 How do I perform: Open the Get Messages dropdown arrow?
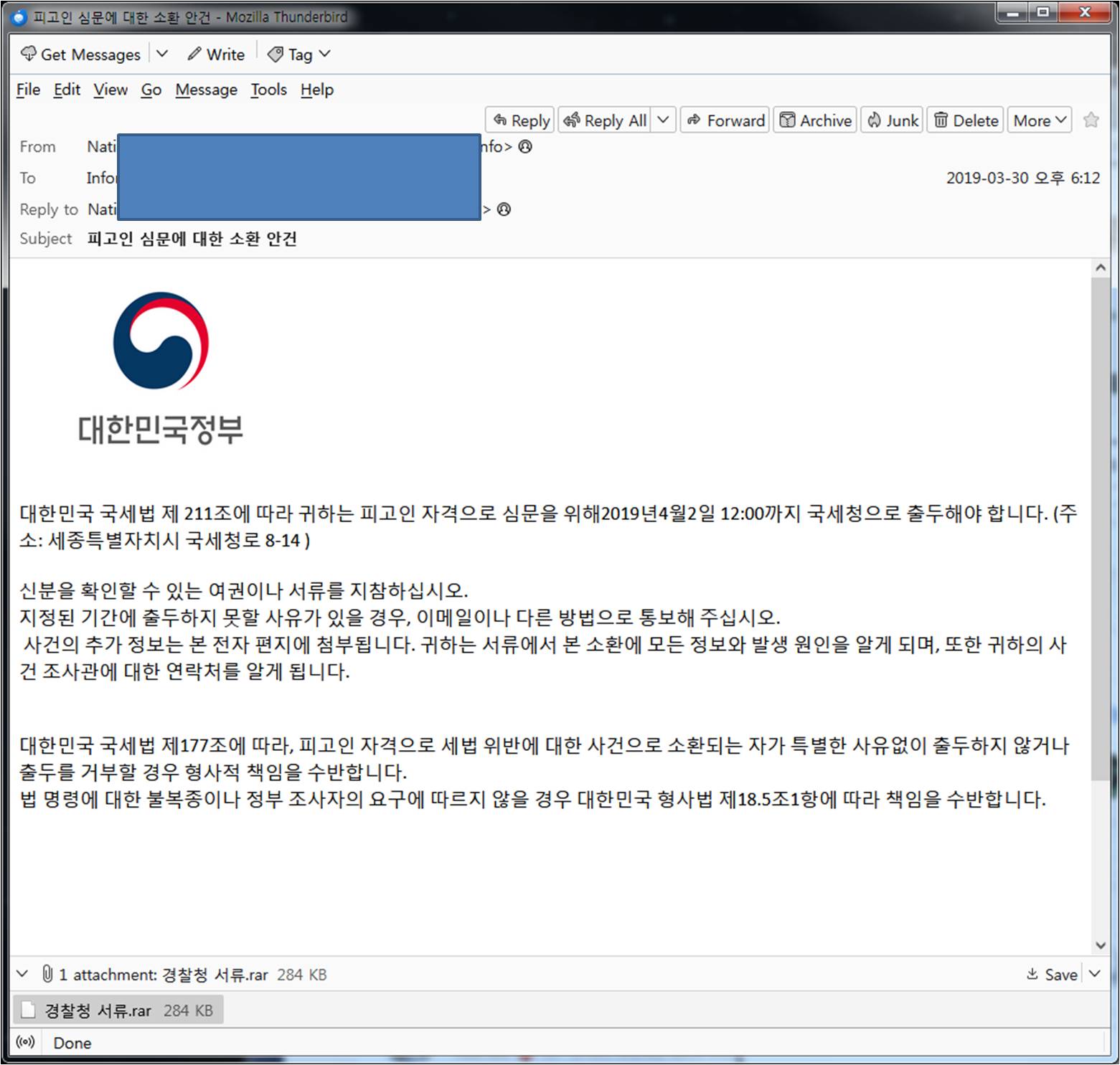162,55
